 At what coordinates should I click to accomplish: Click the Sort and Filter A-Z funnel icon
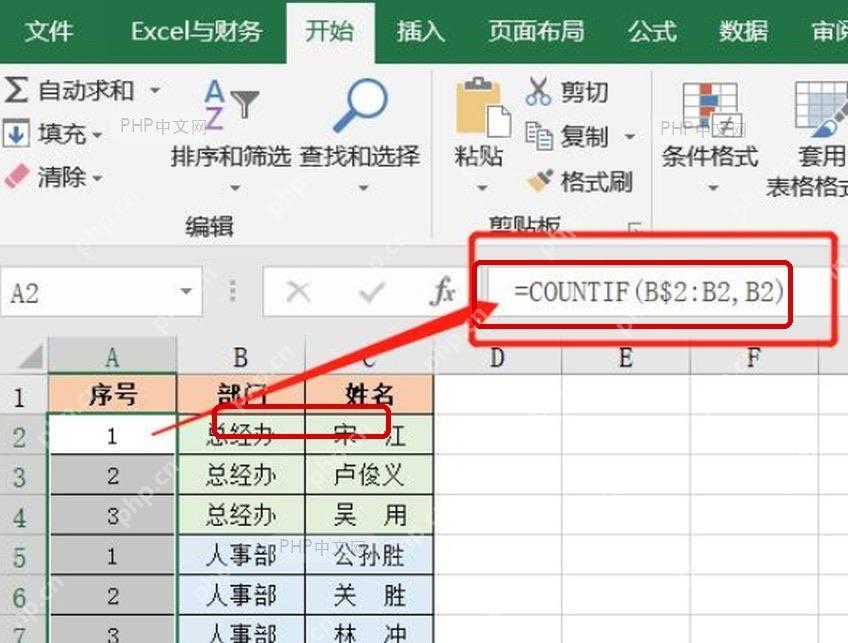tap(231, 106)
